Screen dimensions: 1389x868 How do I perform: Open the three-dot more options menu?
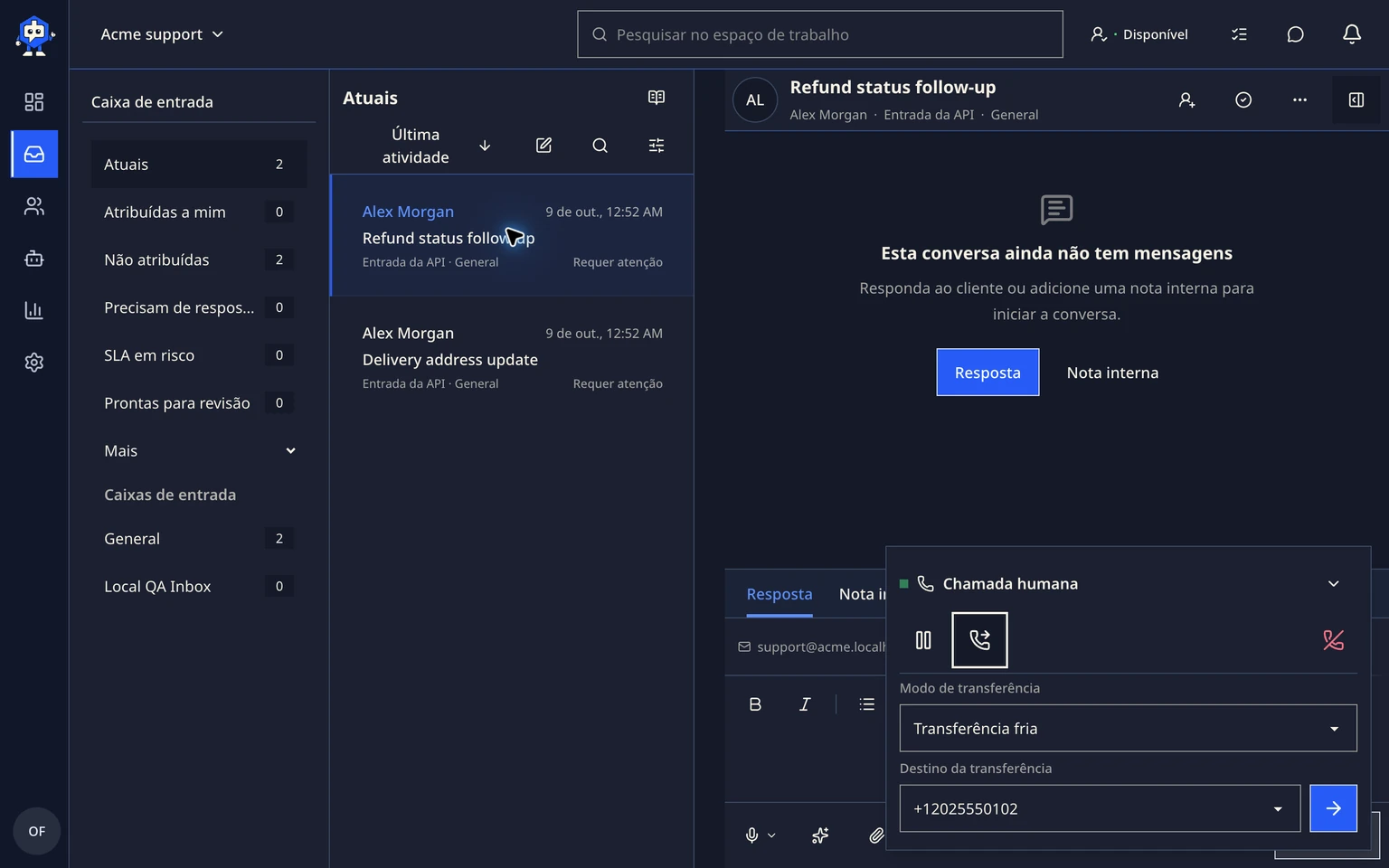point(1299,100)
